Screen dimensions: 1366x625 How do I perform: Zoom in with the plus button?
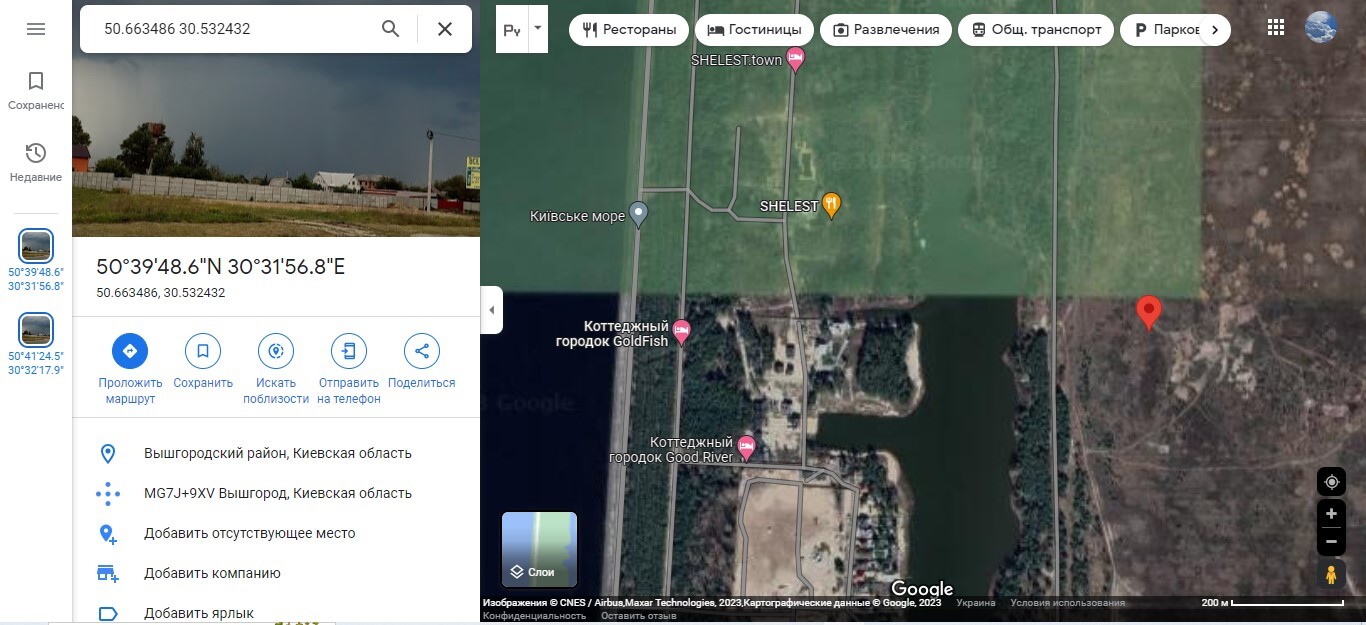[1331, 514]
